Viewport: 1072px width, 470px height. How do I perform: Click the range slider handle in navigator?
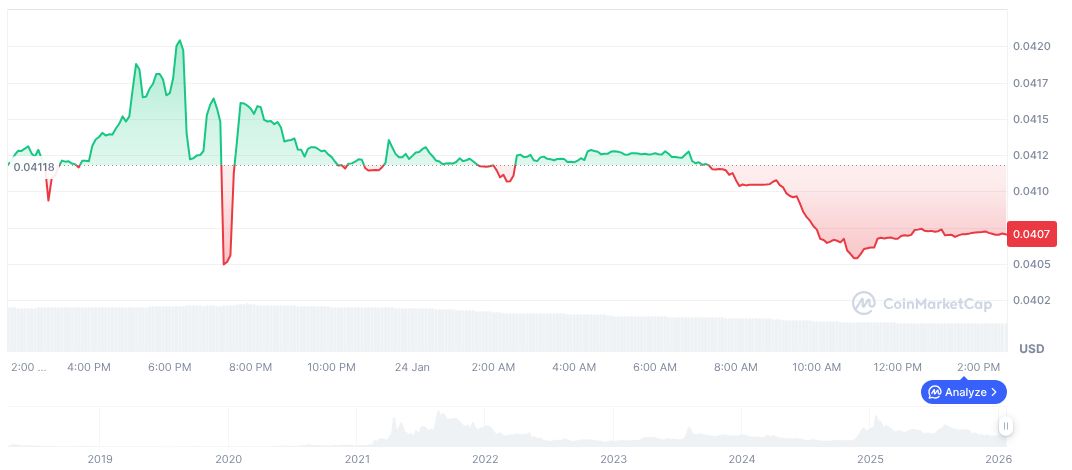(1006, 427)
